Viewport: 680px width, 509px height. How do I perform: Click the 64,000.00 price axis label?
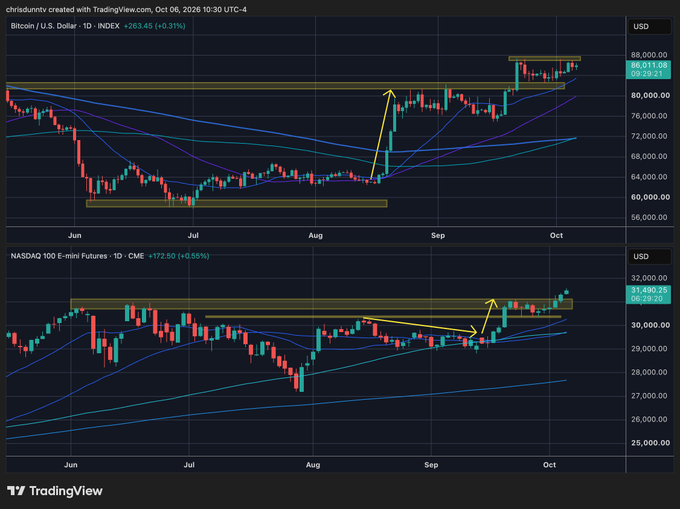649,177
